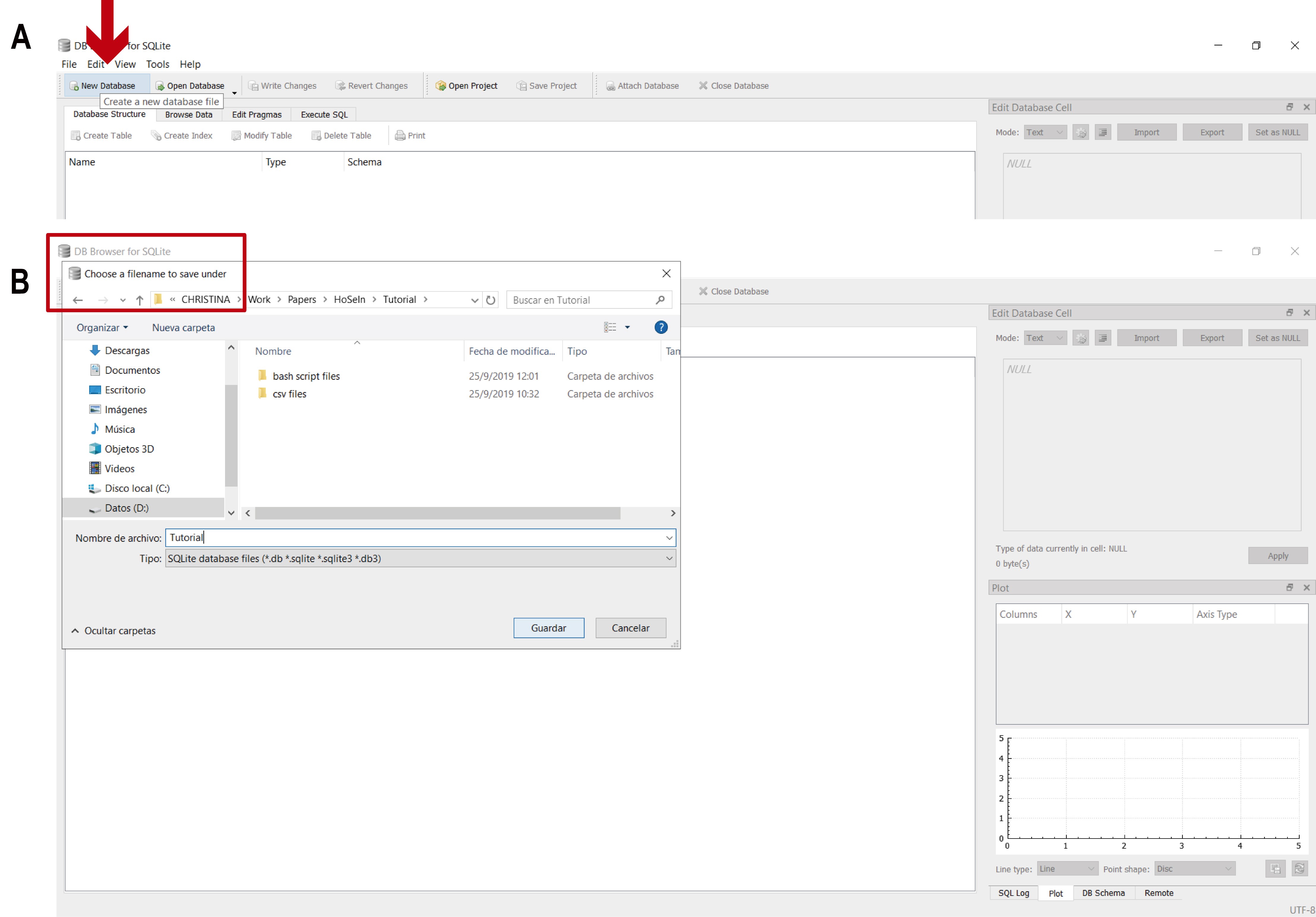Image resolution: width=1316 pixels, height=917 pixels.
Task: Click the horizontal scrollbar in file list
Action: (437, 514)
